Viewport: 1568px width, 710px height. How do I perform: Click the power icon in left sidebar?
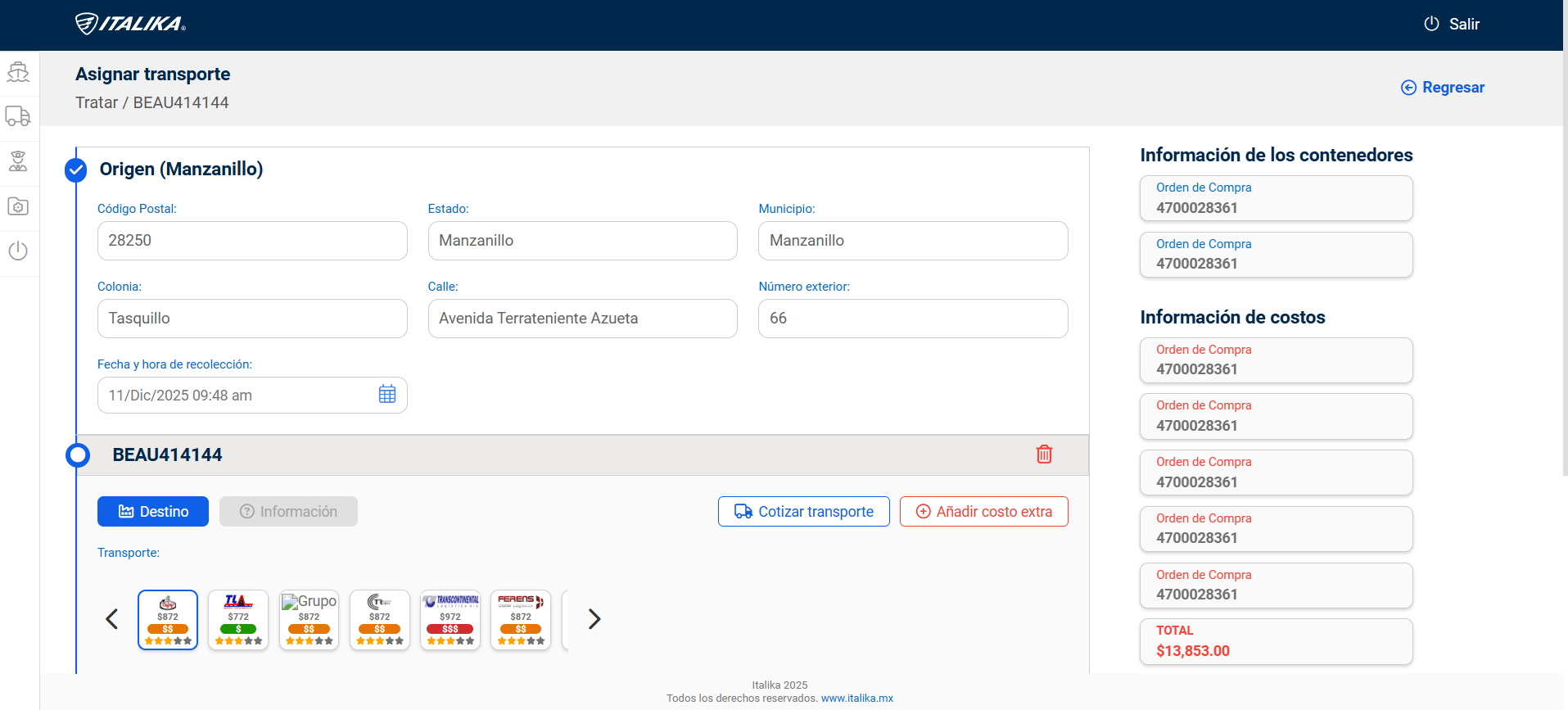pos(18,251)
